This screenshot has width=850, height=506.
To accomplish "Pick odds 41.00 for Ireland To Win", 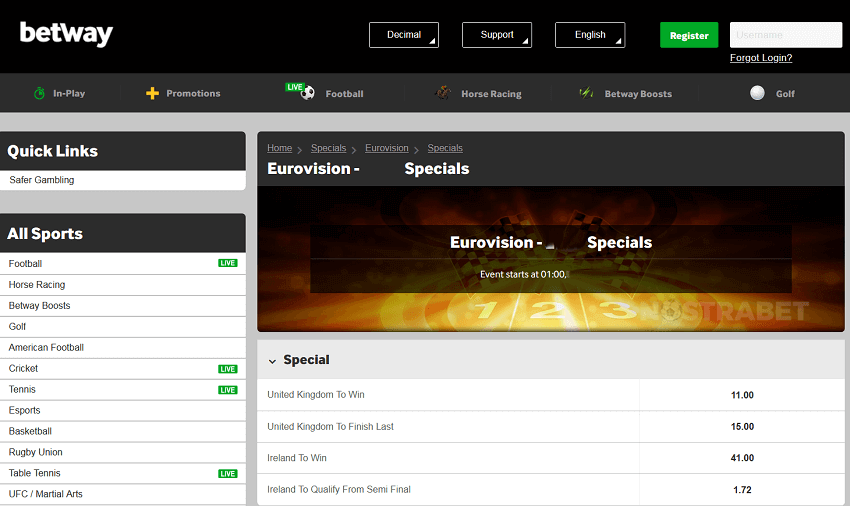I will (x=742, y=458).
